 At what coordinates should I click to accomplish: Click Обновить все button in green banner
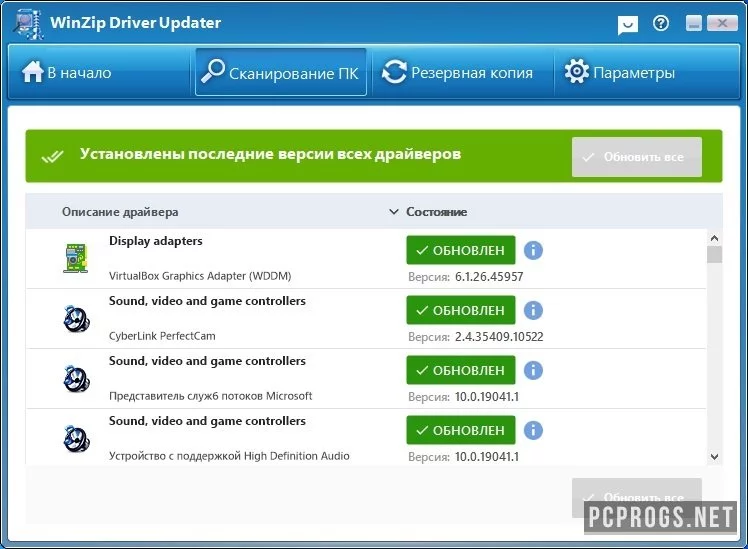(x=637, y=157)
